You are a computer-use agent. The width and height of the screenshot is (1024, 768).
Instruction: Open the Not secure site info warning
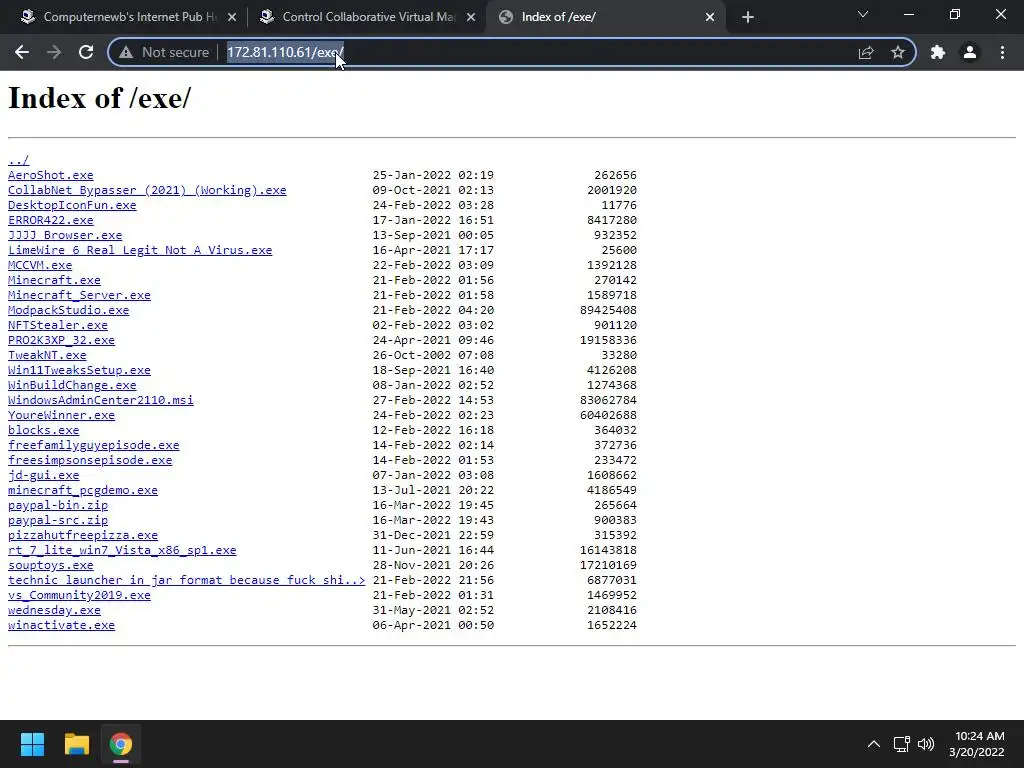(164, 52)
